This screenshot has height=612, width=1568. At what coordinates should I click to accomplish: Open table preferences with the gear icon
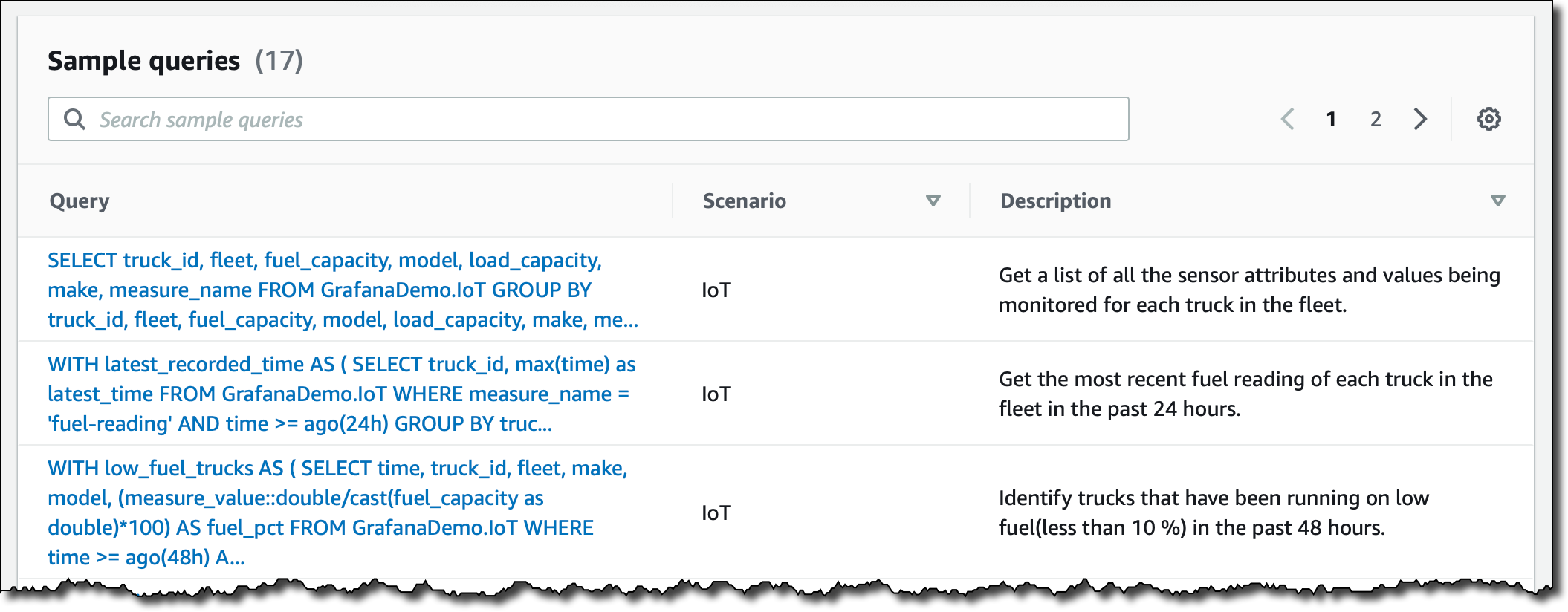tap(1488, 119)
